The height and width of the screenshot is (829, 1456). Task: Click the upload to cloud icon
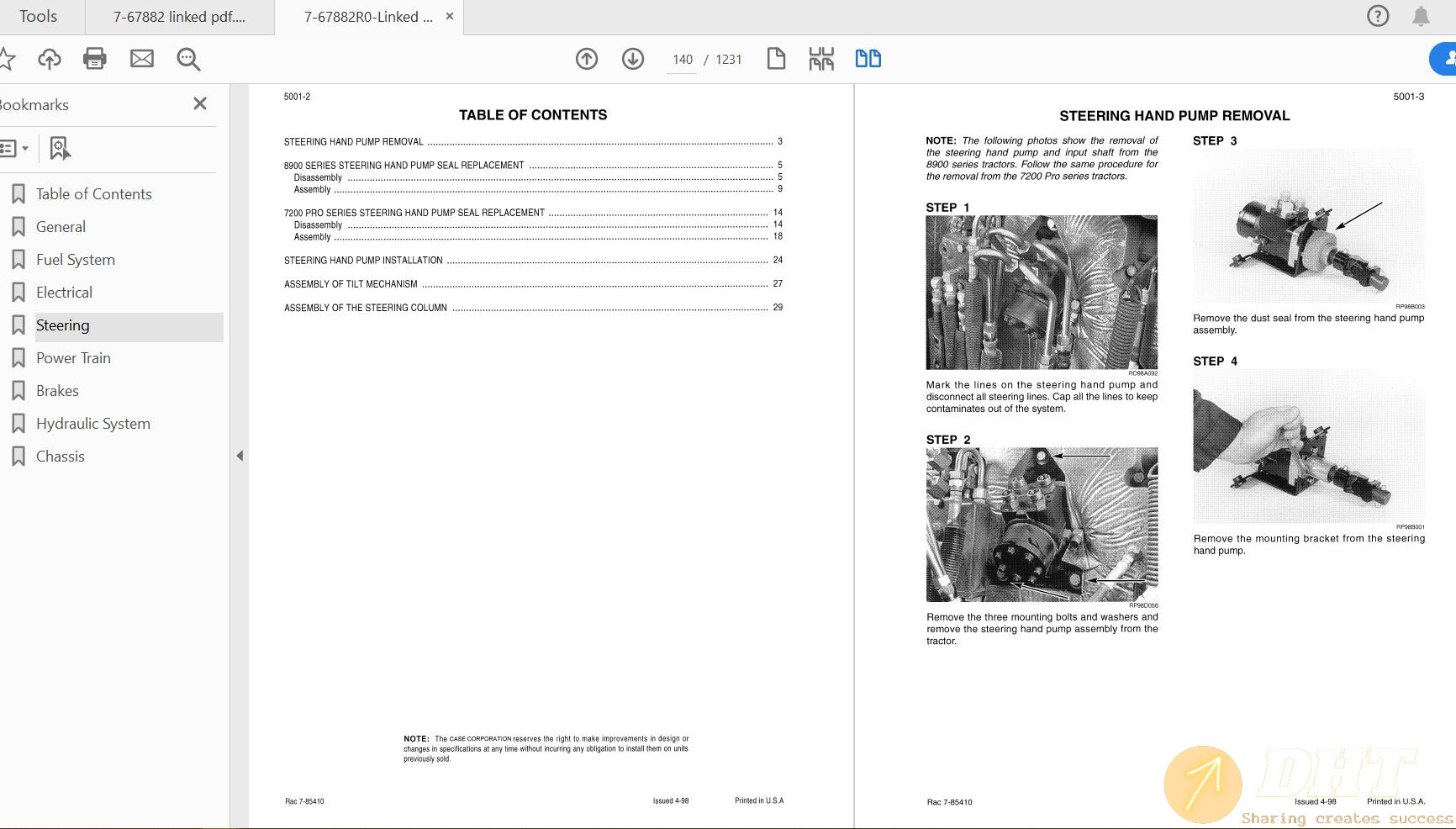pos(50,59)
